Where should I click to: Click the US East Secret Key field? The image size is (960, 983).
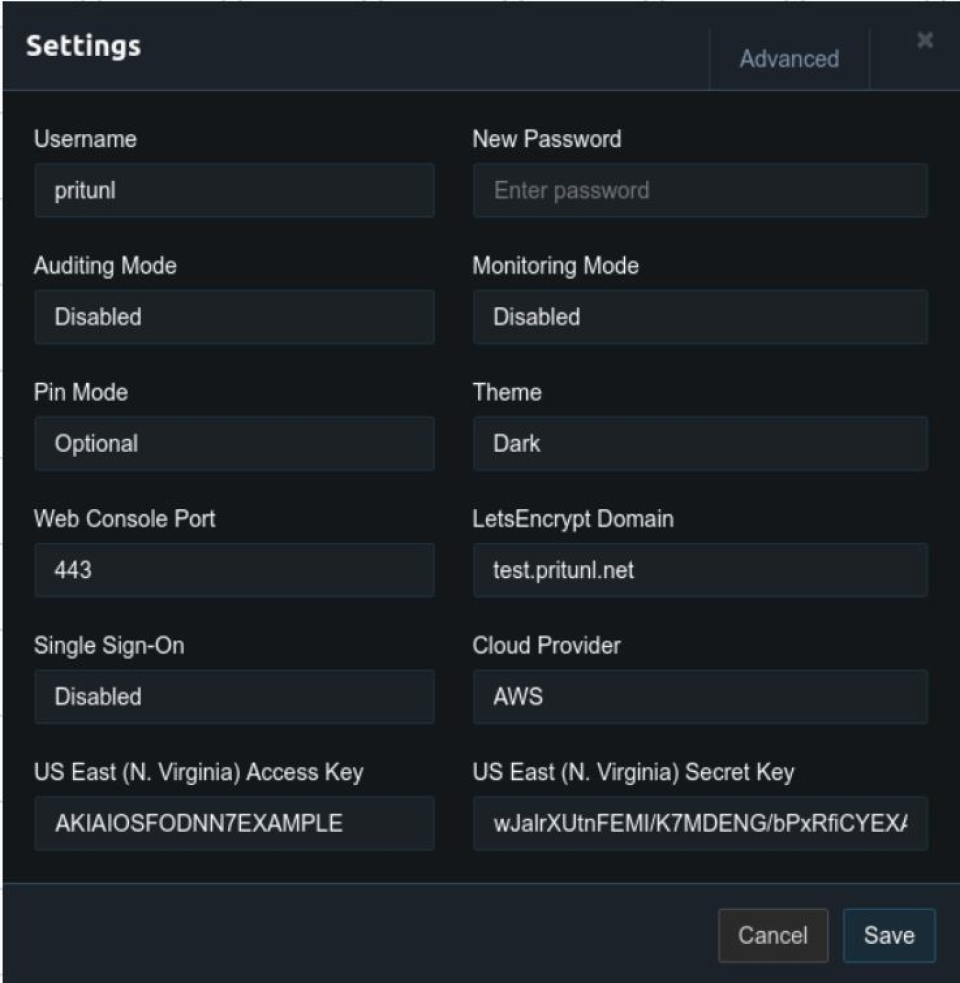coord(700,823)
